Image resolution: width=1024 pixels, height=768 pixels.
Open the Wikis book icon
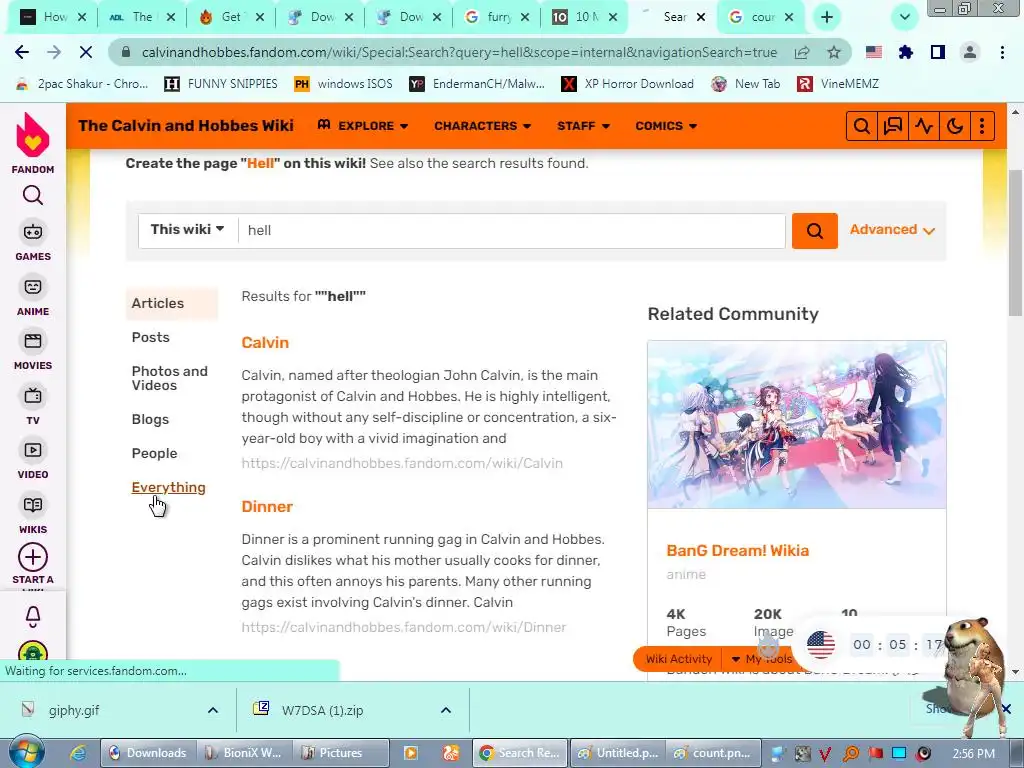(x=33, y=505)
